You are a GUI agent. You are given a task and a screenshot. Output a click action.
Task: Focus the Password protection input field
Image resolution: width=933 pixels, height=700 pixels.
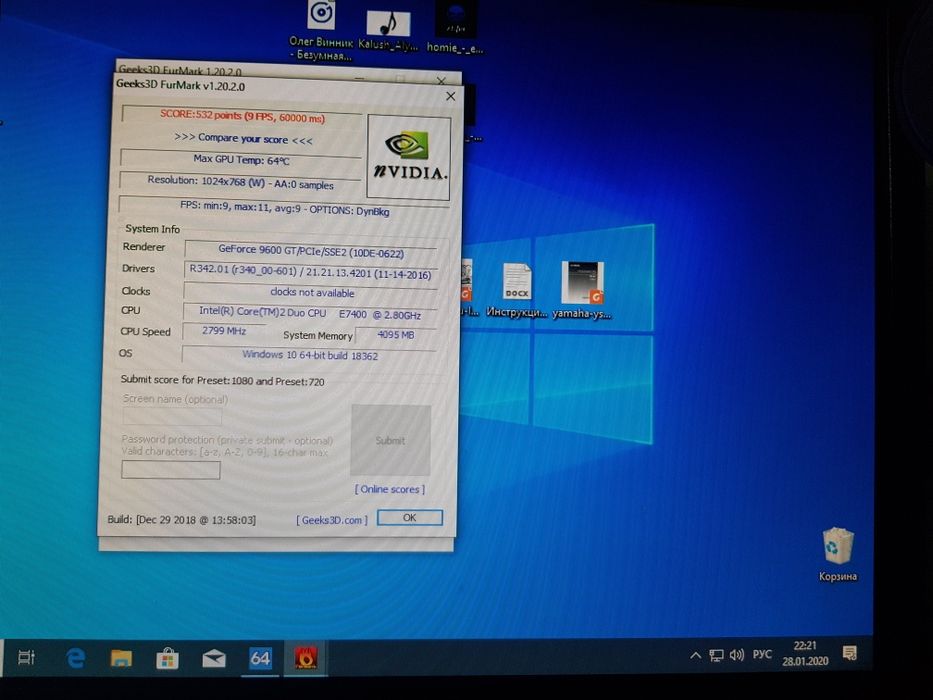coord(171,470)
